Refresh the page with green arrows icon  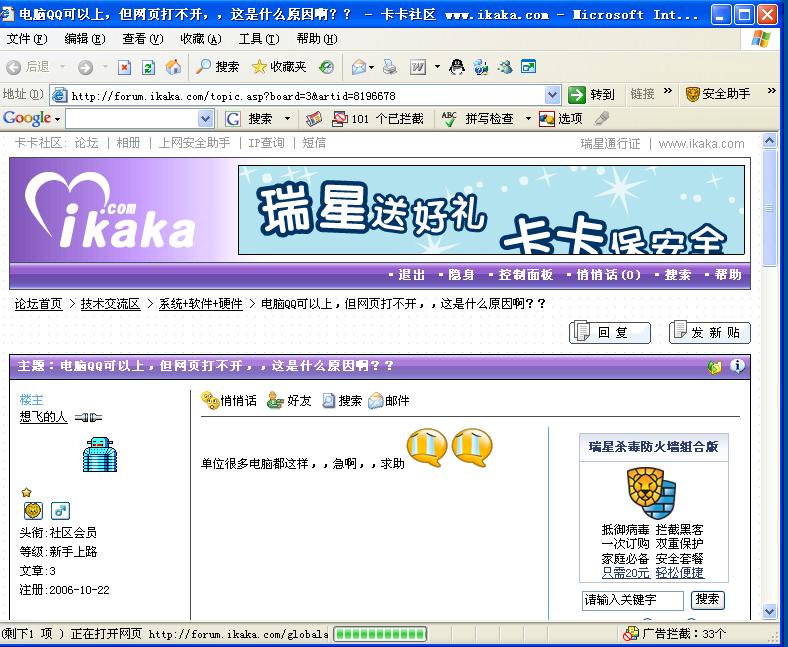pyautogui.click(x=148, y=67)
